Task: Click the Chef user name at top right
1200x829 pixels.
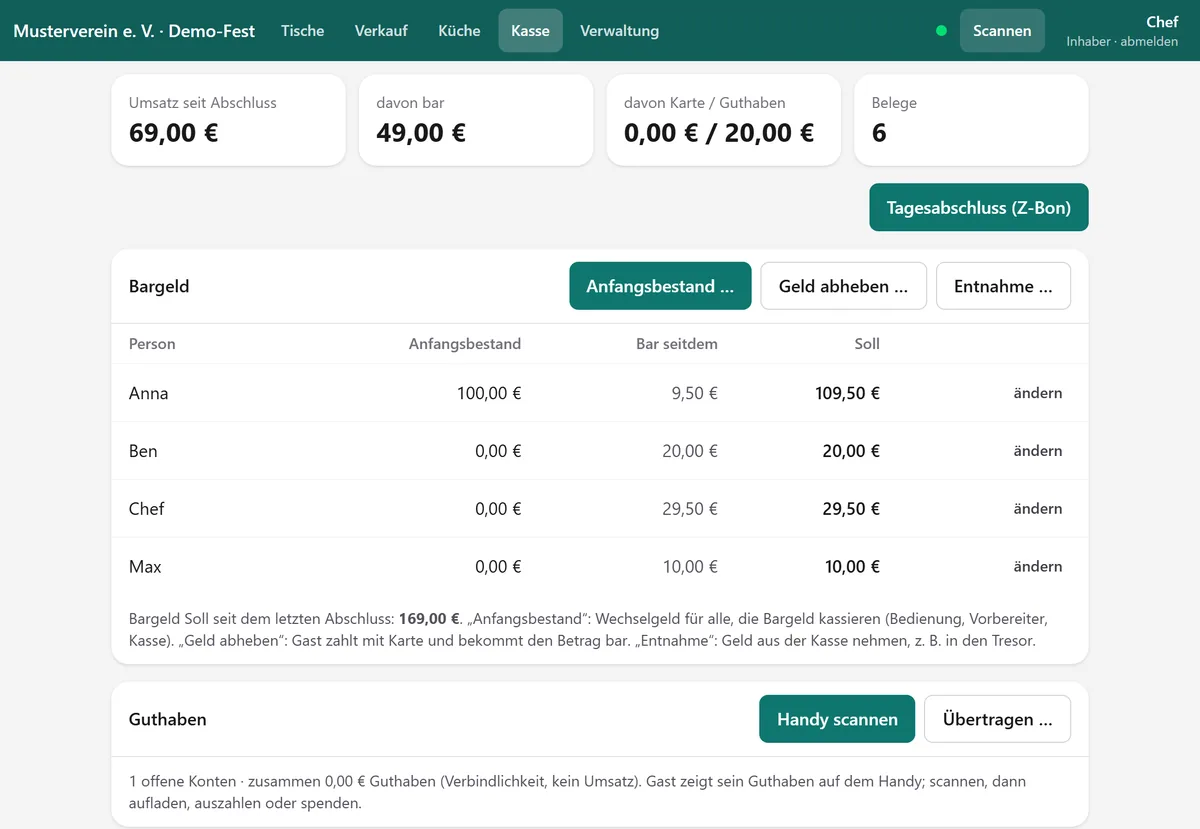Action: (x=1162, y=22)
